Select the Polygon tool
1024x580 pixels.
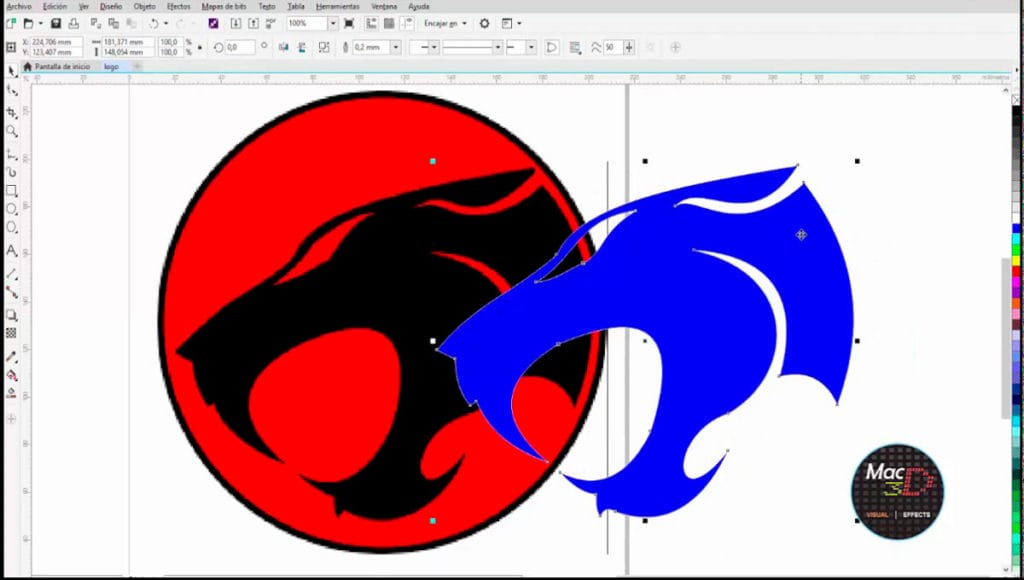click(11, 227)
